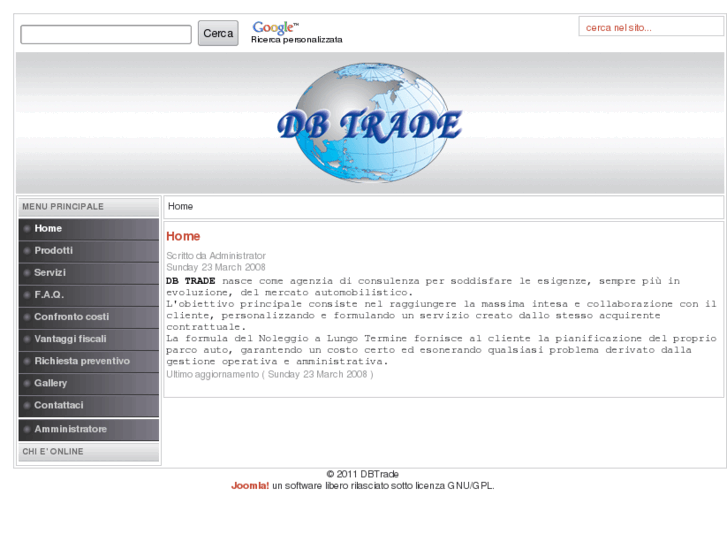Click the bullet icon beside Home menu item
727x545 pixels.
coord(27,229)
